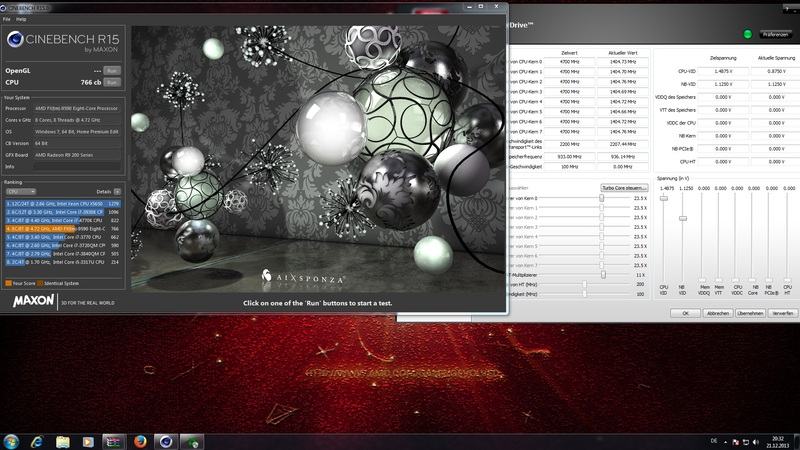Adjust the bottom speed slider at 100
This screenshot has height=450, width=800.
[585, 294]
